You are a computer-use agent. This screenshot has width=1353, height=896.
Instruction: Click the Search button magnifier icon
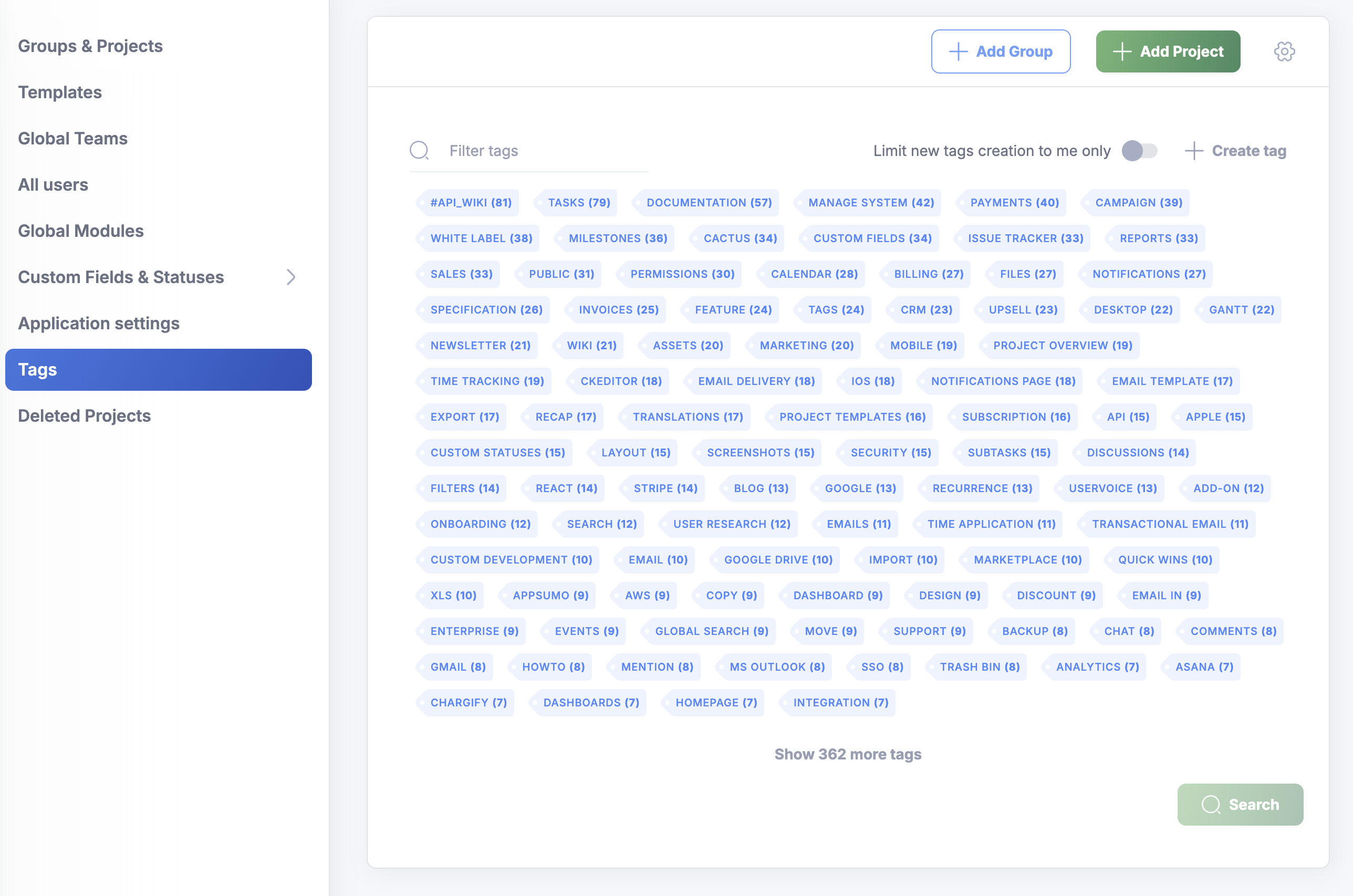[x=1210, y=805]
